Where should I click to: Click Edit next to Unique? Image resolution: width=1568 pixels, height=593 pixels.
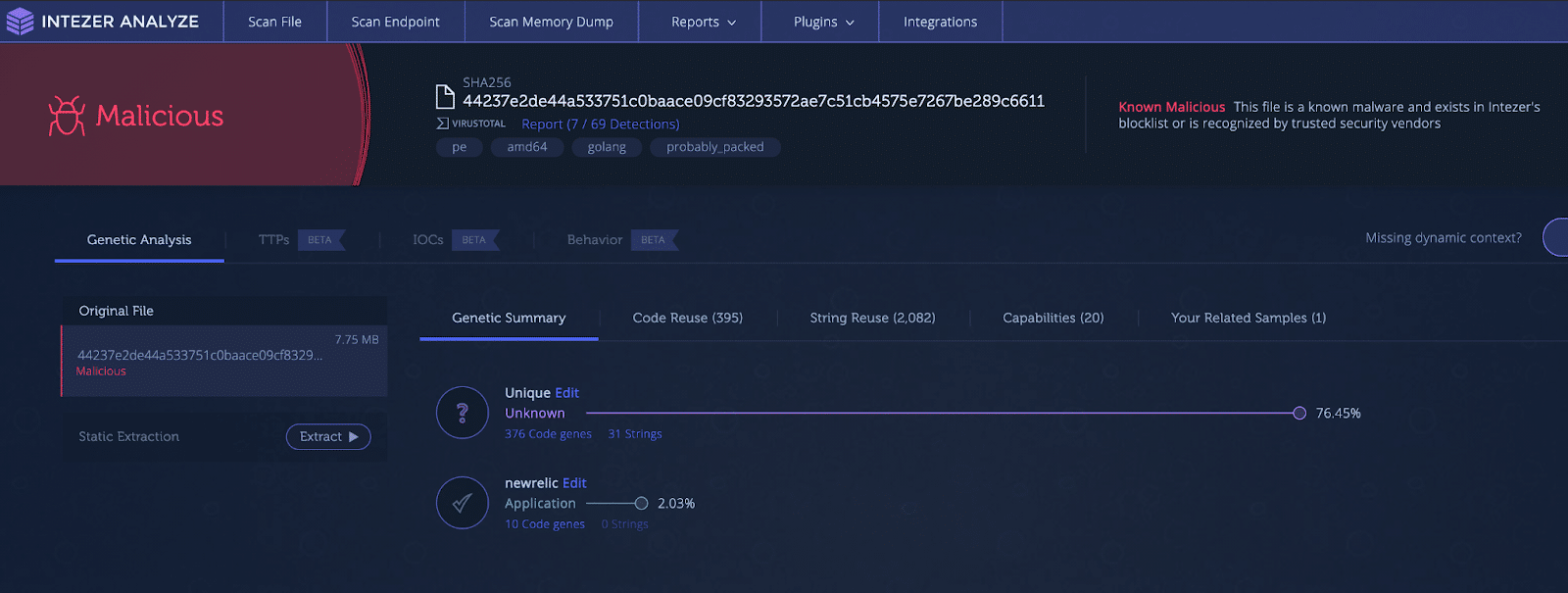click(x=566, y=393)
